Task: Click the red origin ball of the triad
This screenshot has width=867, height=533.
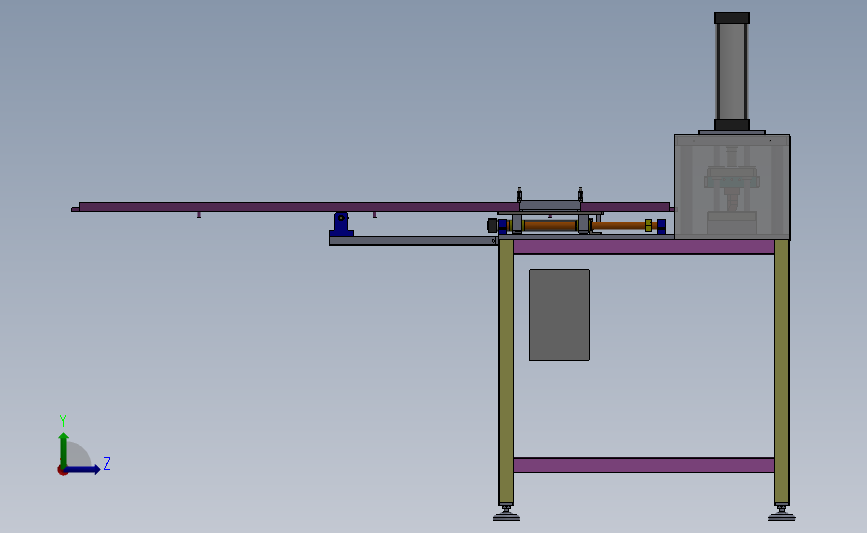Action: (x=62, y=471)
